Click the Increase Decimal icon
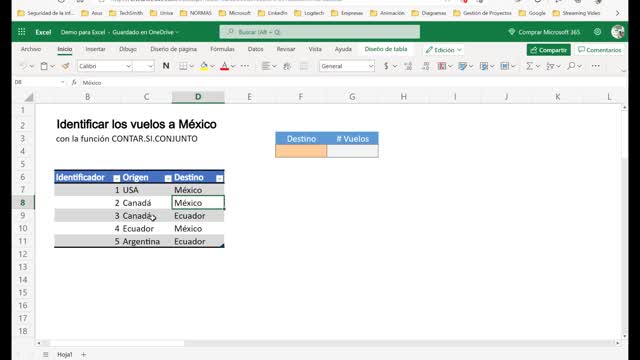The height and width of the screenshot is (360, 640). click(408, 66)
